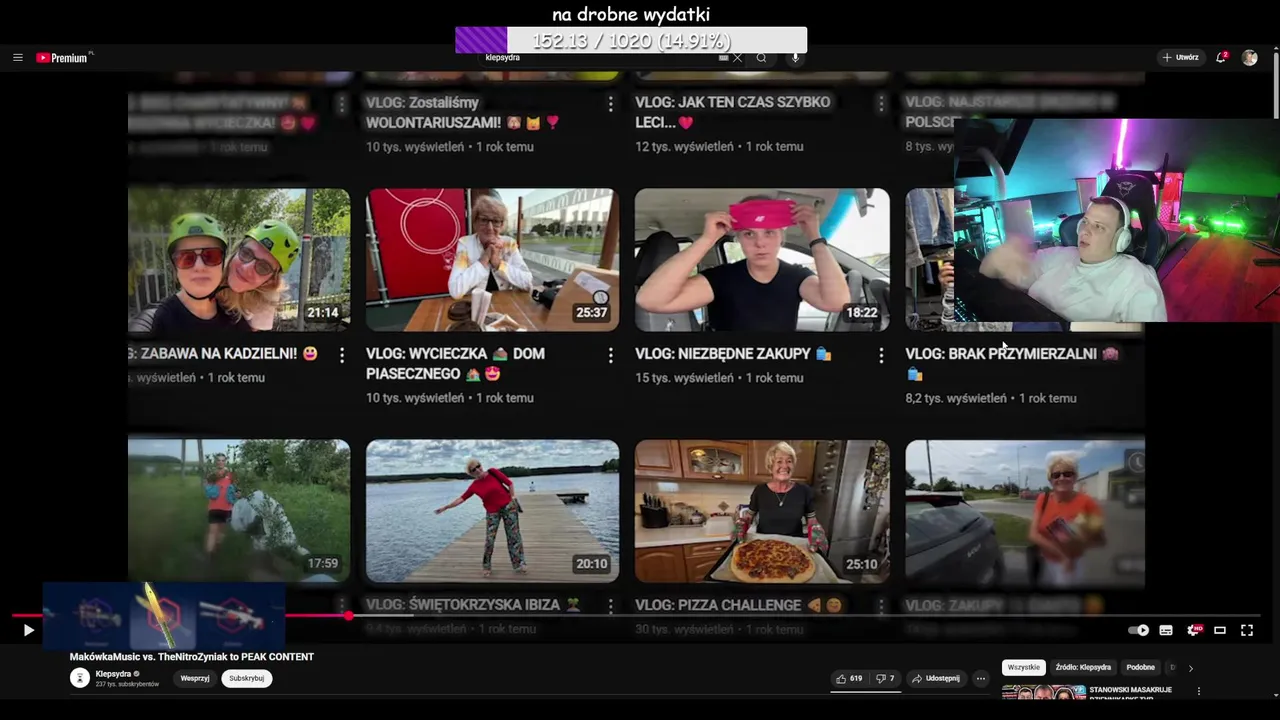Open the YouTube hamburger guide menu
Image resolution: width=1280 pixels, height=720 pixels.
17,58
